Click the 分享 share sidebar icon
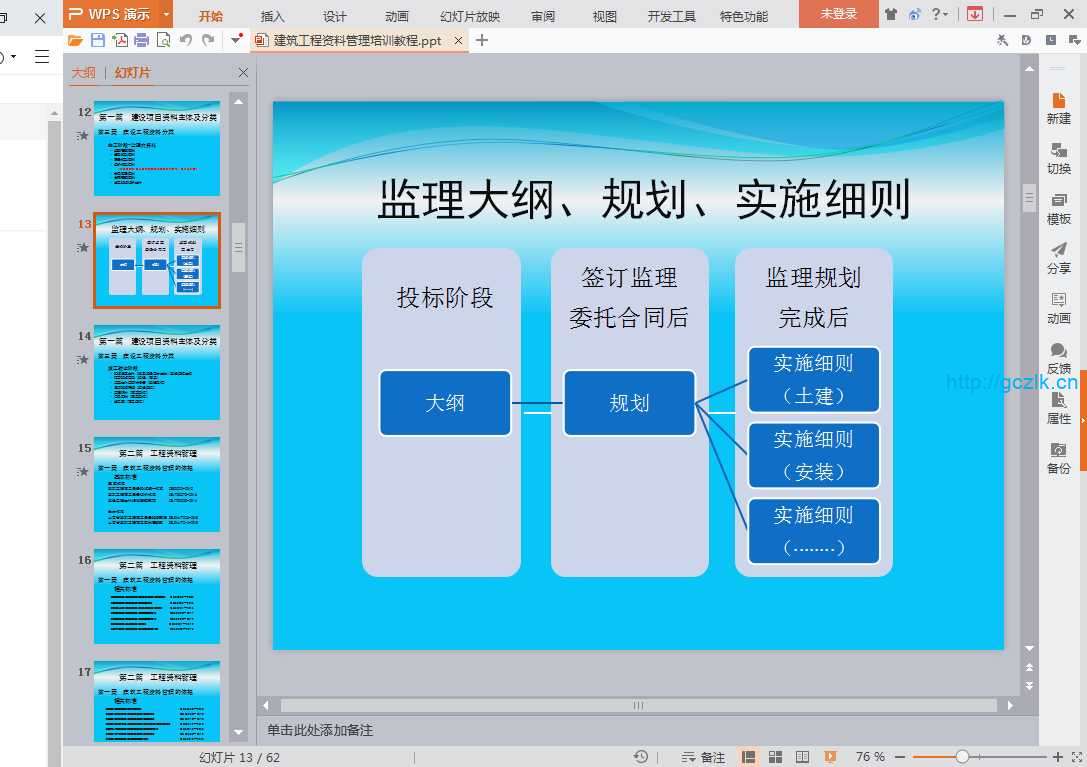This screenshot has height=767, width=1087. coord(1058,258)
